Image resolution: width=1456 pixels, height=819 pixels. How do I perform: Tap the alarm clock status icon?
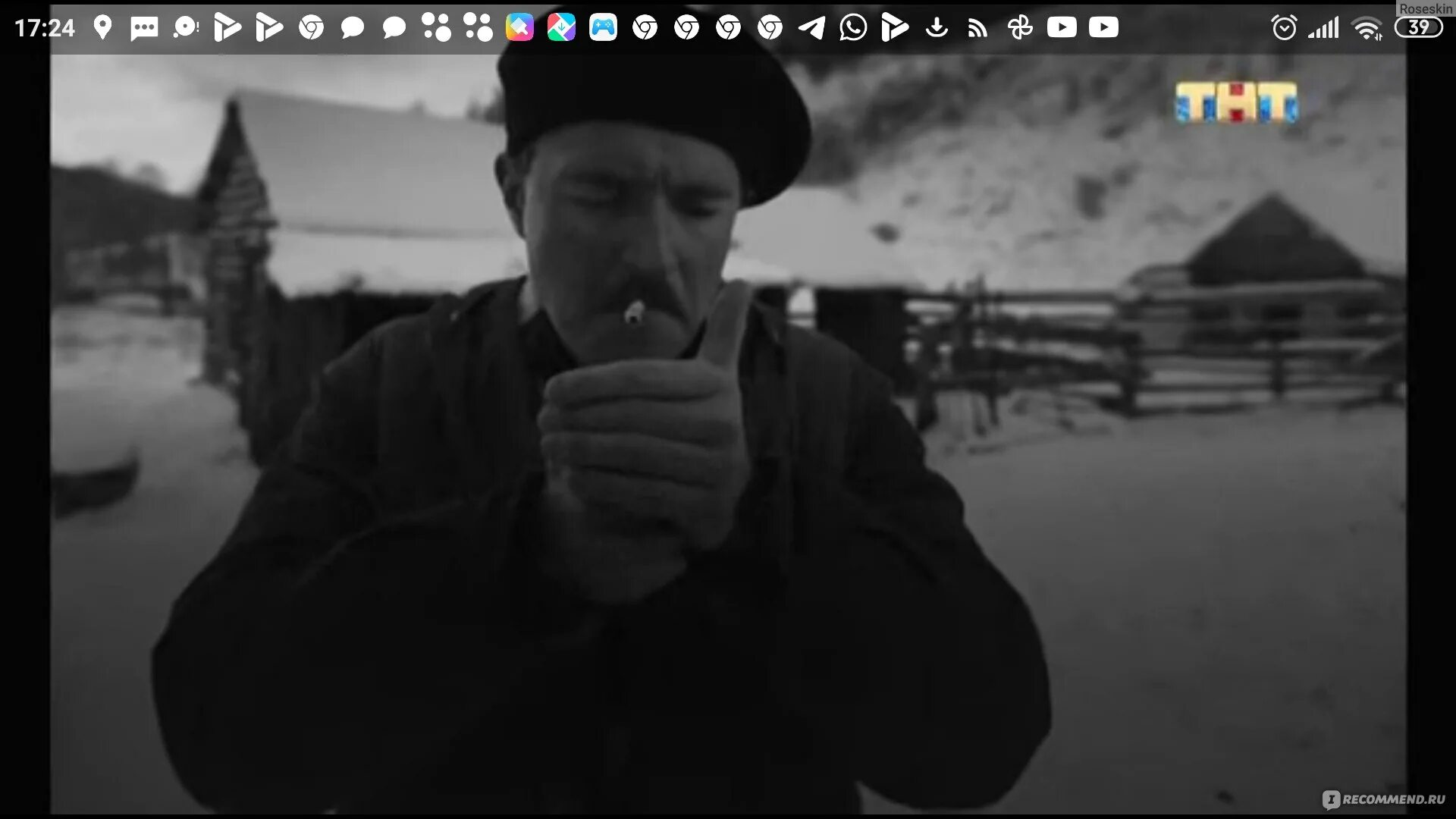1284,28
